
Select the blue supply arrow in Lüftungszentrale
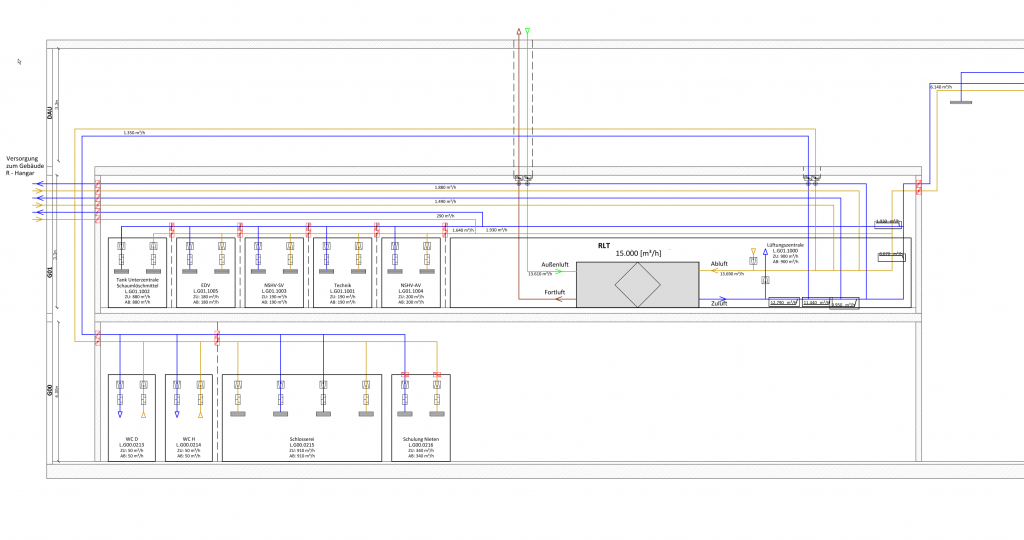765,252
